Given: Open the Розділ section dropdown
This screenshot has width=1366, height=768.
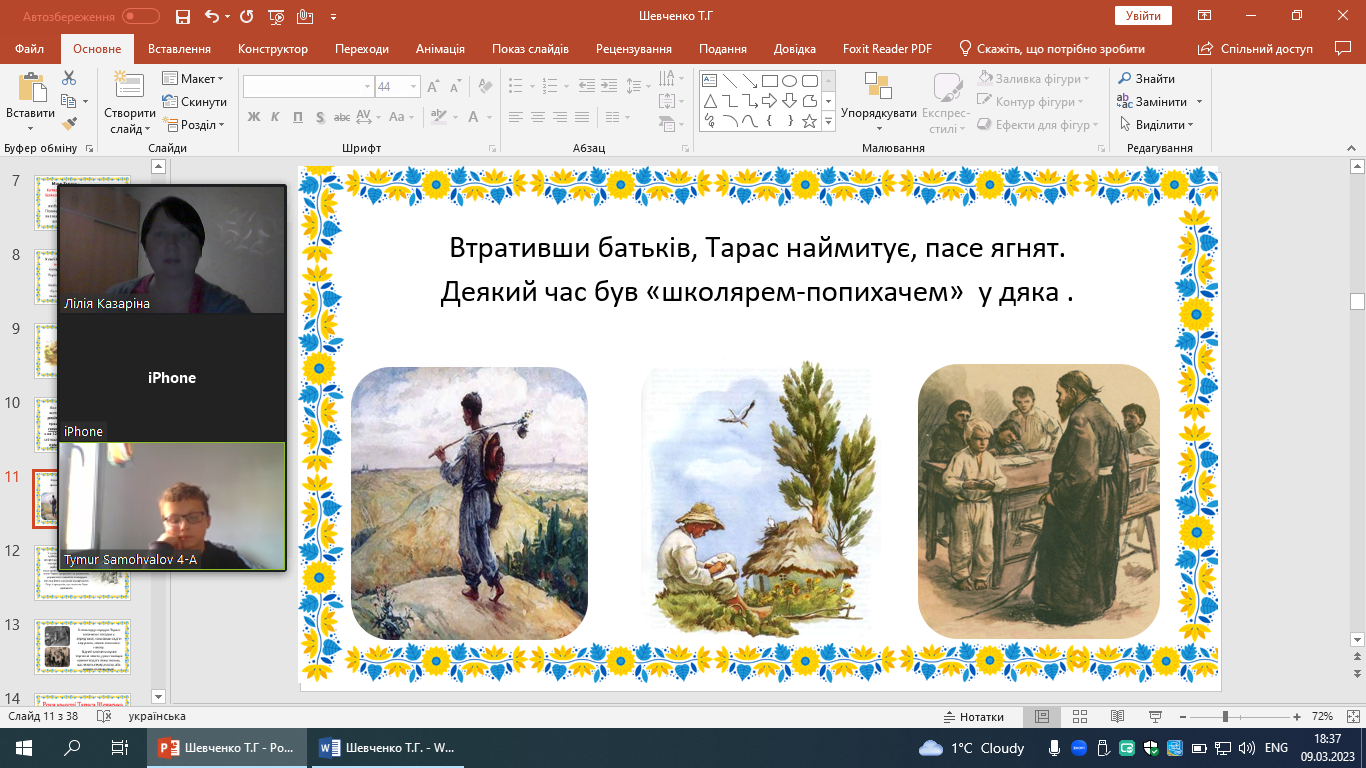Looking at the screenshot, I should click(x=195, y=125).
